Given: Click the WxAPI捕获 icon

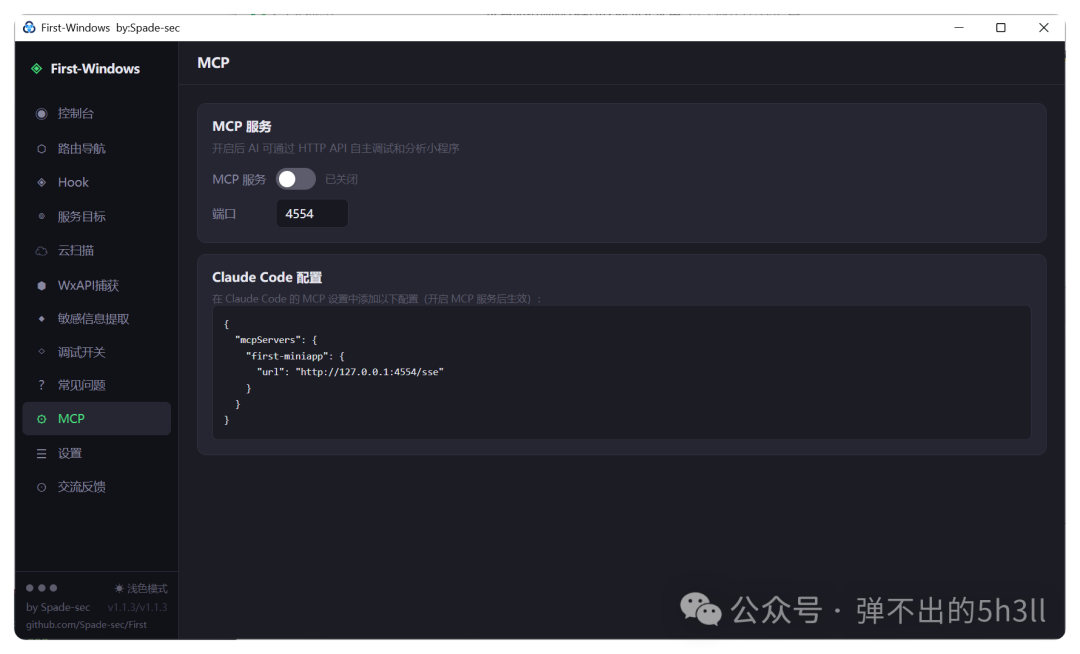Looking at the screenshot, I should point(41,285).
